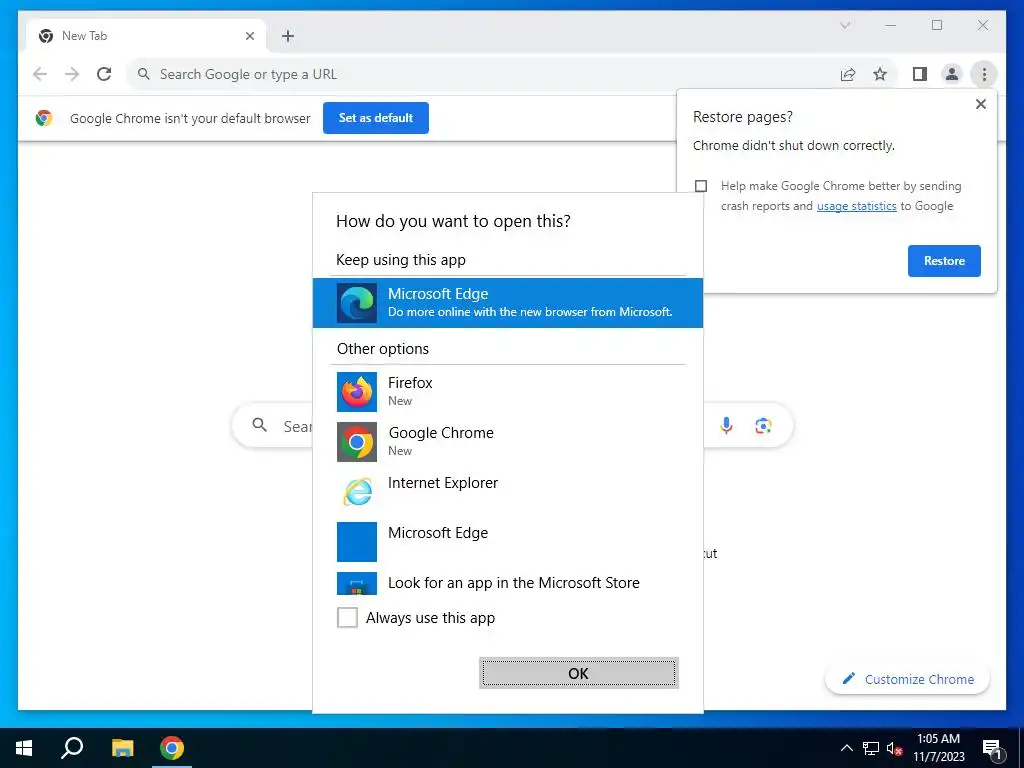Viewport: 1024px width, 768px height.
Task: Click the share icon in the address bar
Action: point(848,74)
